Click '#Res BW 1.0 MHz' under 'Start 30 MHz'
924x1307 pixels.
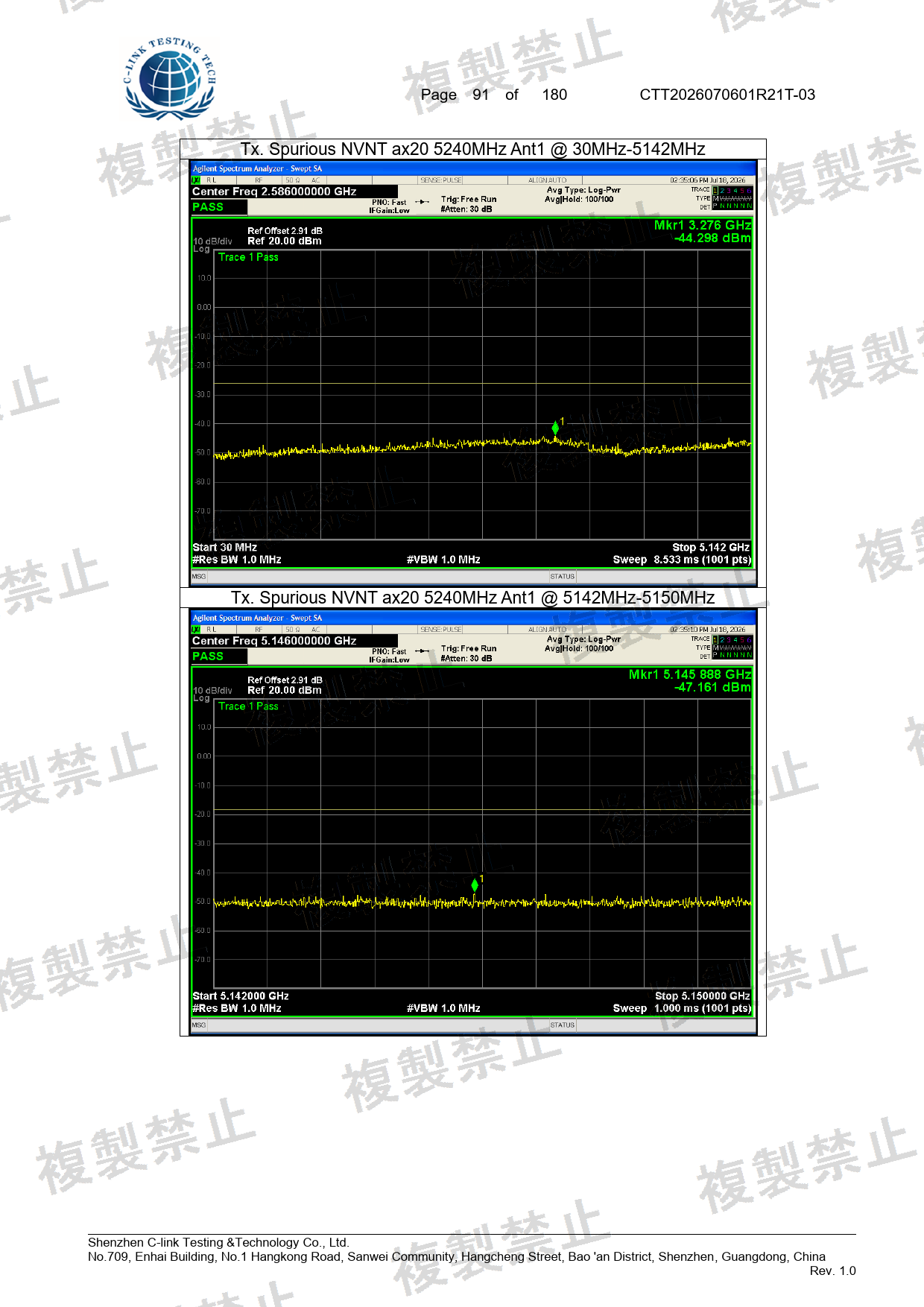(237, 560)
